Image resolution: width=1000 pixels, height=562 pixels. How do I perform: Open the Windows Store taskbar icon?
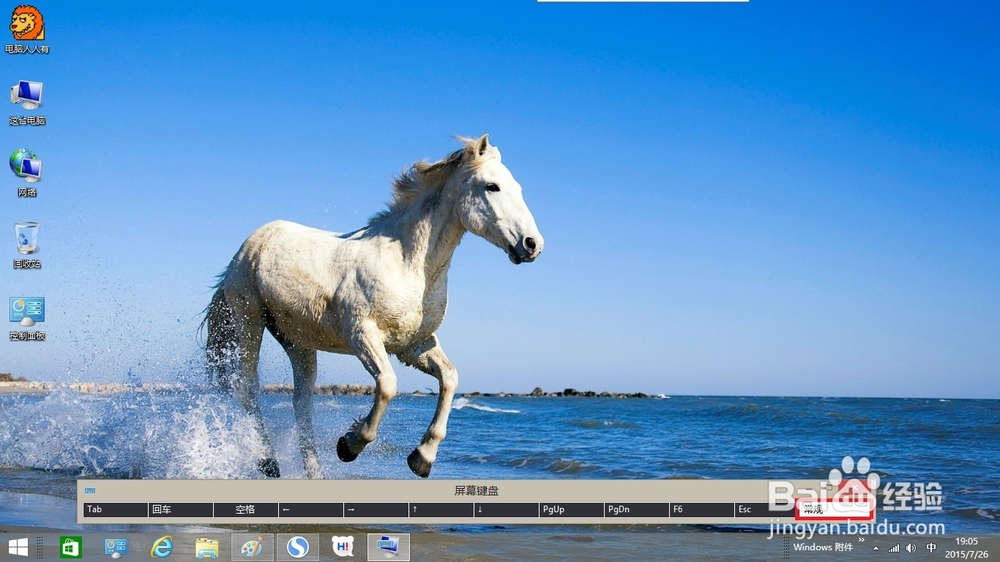[x=70, y=547]
